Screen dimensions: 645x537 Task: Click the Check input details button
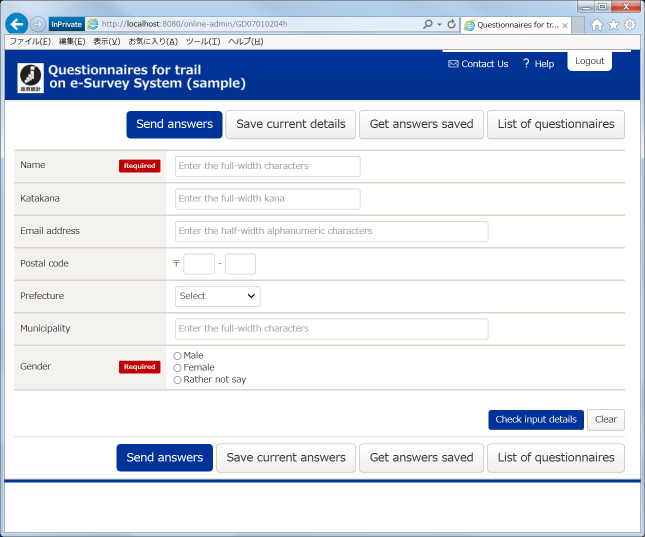point(535,420)
